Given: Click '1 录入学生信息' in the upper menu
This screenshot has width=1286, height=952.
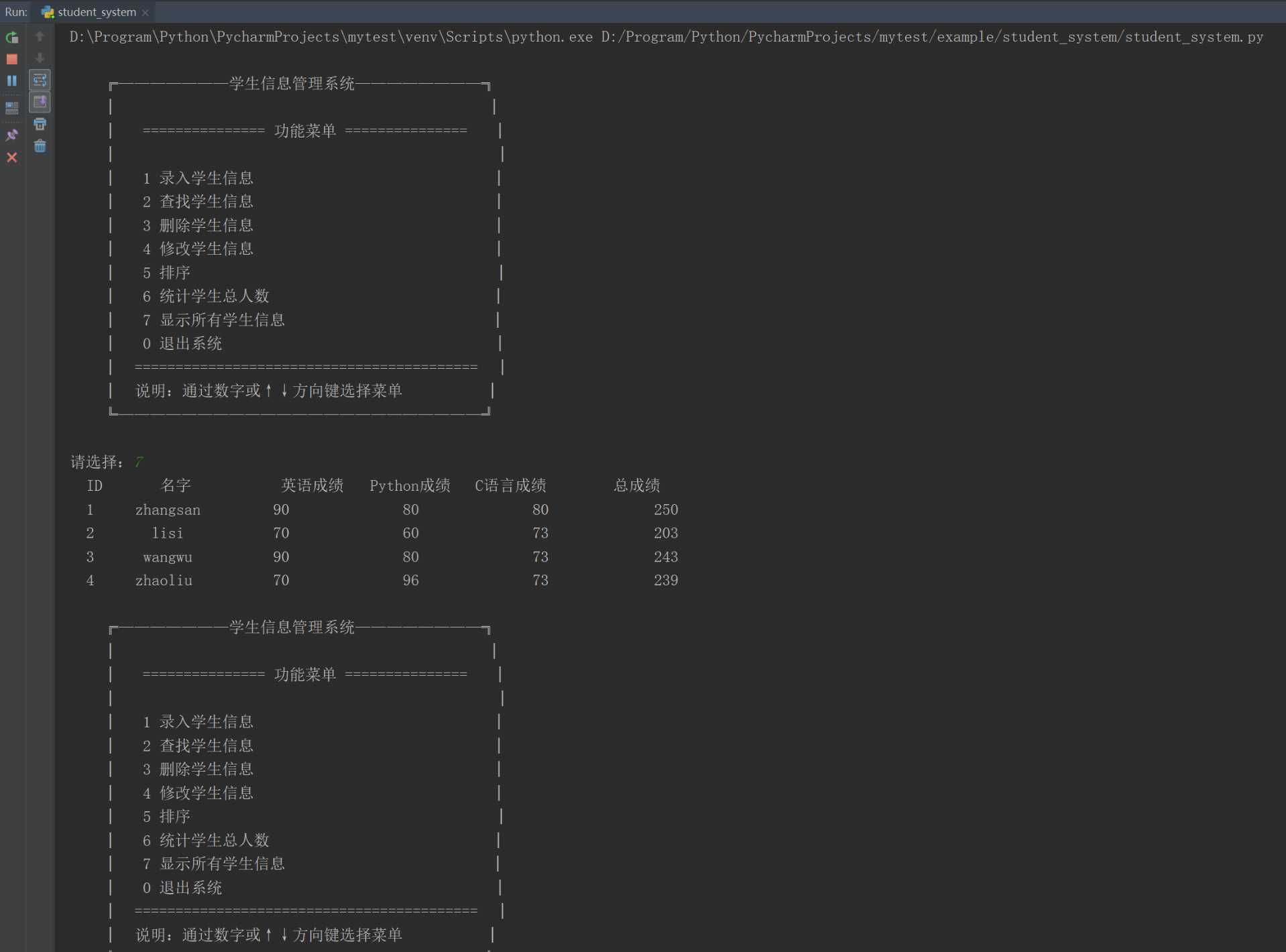Looking at the screenshot, I should [198, 178].
